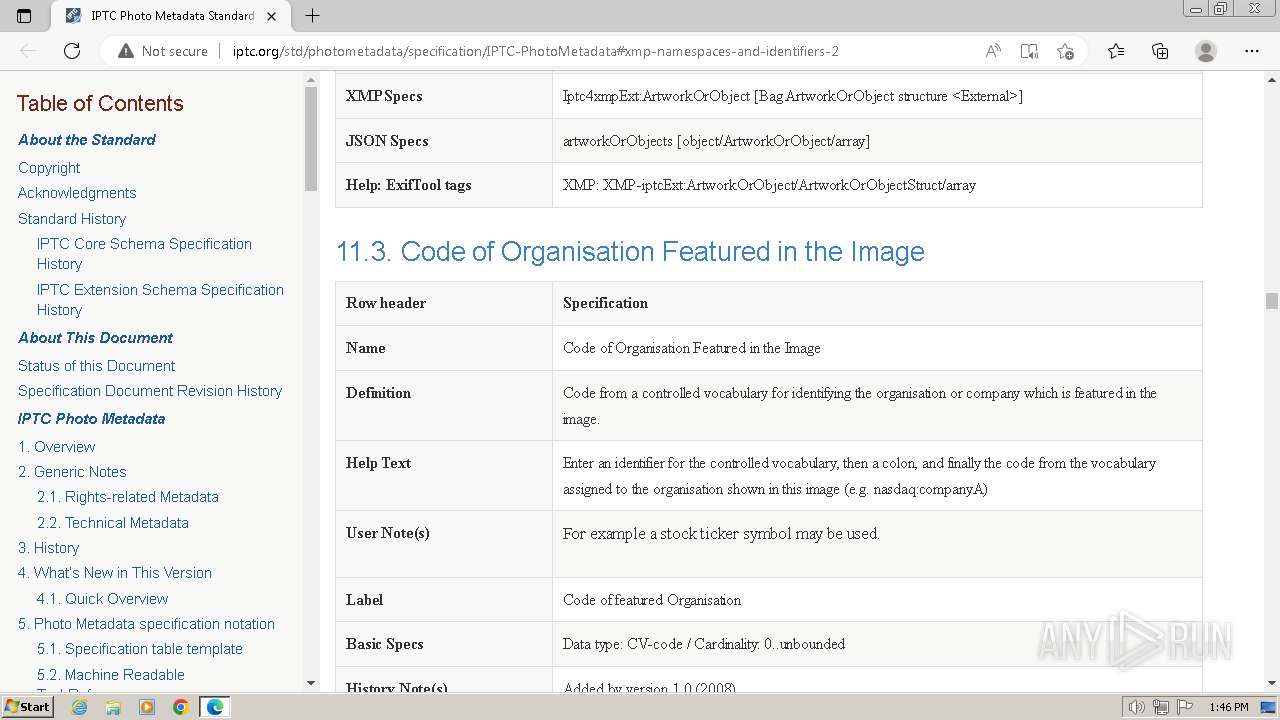
Task: Launch Google Chrome from taskbar
Action: [x=181, y=707]
